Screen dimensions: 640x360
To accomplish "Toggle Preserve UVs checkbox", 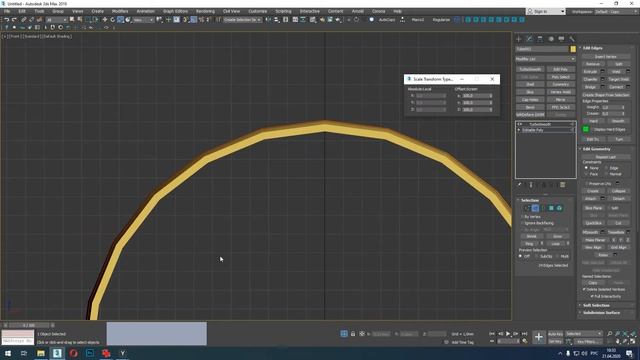I will click(587, 184).
